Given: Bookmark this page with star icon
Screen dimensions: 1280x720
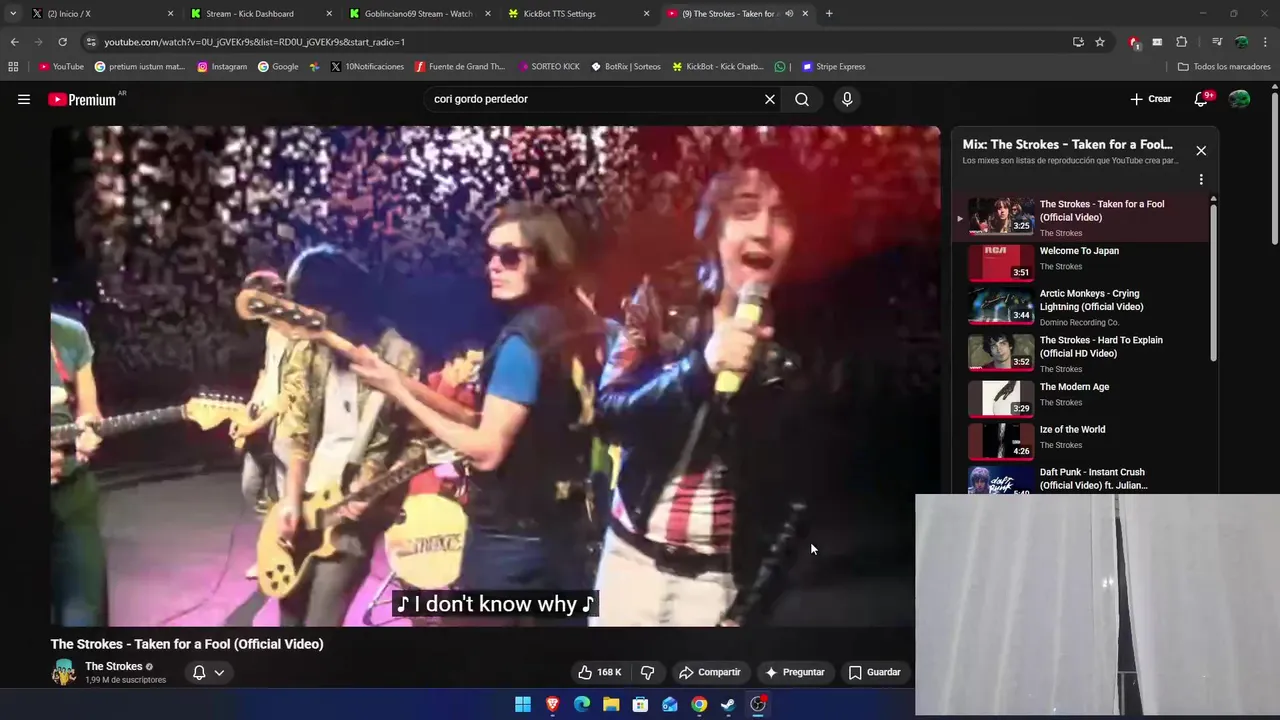Looking at the screenshot, I should 1100,42.
